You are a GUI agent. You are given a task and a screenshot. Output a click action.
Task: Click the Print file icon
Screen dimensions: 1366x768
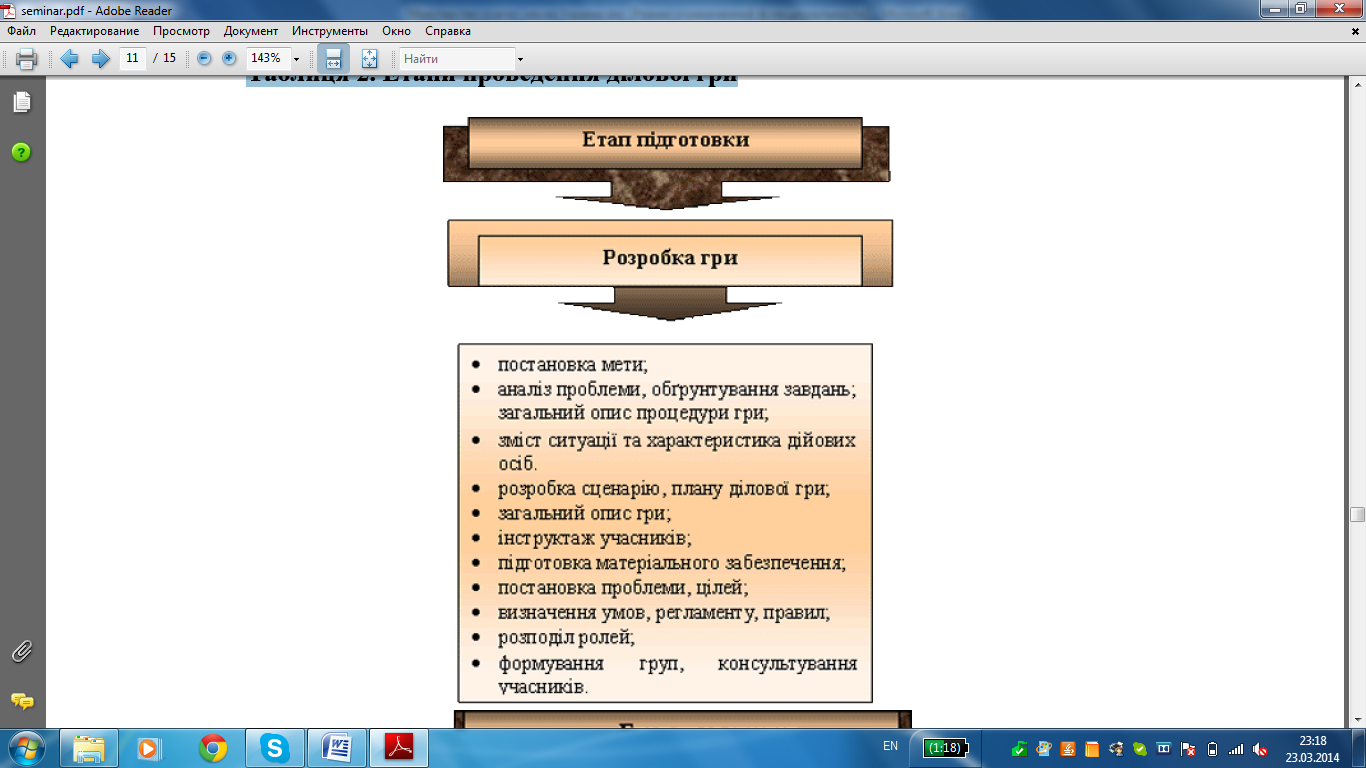26,59
